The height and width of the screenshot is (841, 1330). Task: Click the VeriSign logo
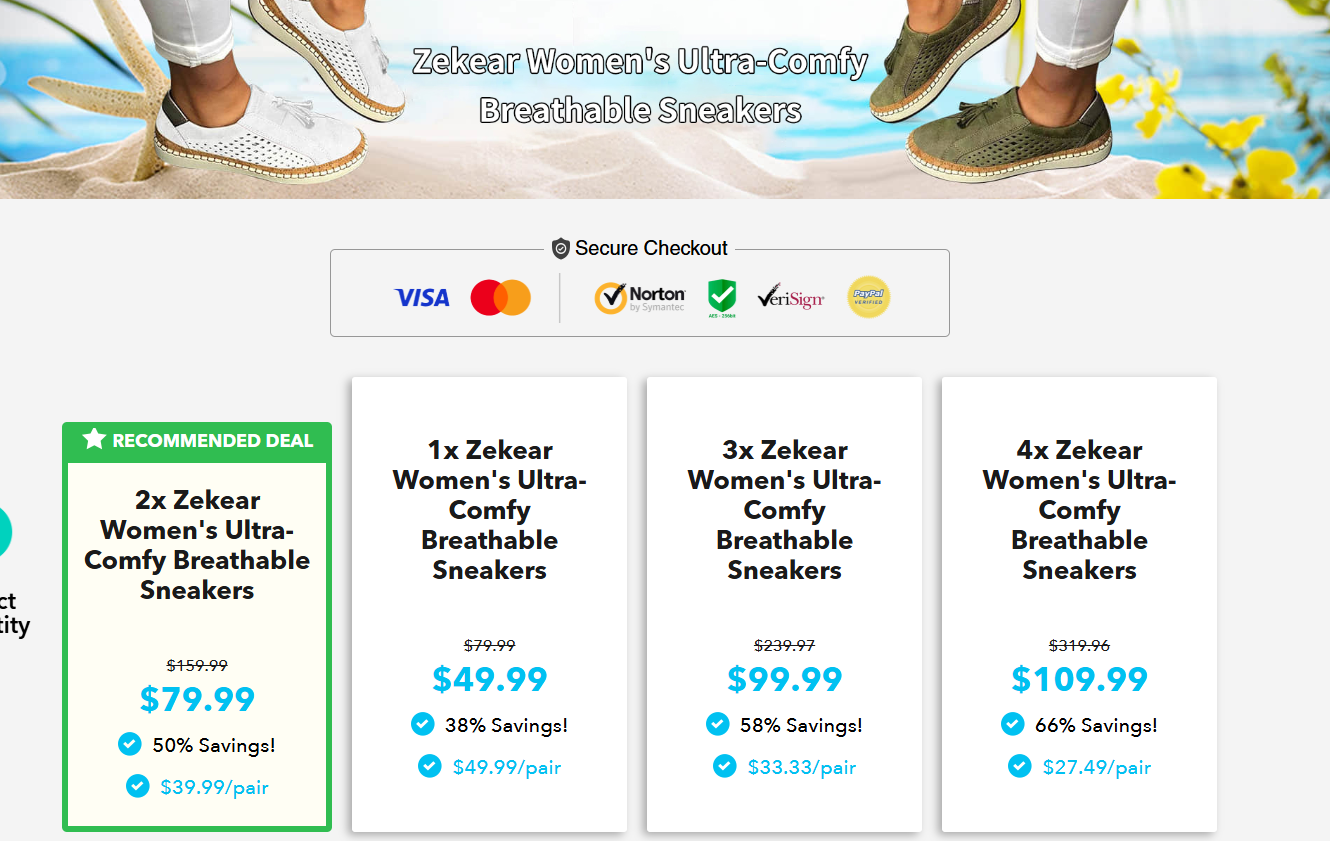tap(790, 298)
